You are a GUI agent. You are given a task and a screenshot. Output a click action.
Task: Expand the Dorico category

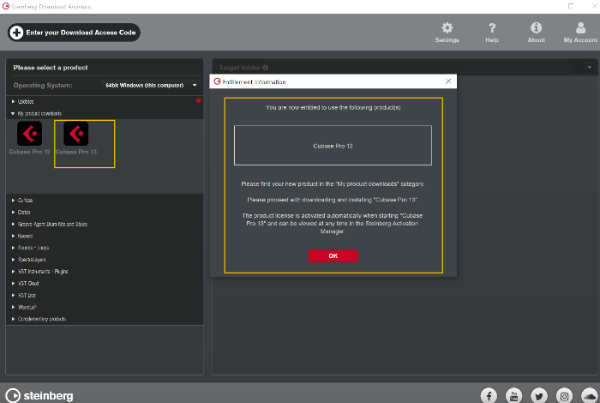(13, 212)
